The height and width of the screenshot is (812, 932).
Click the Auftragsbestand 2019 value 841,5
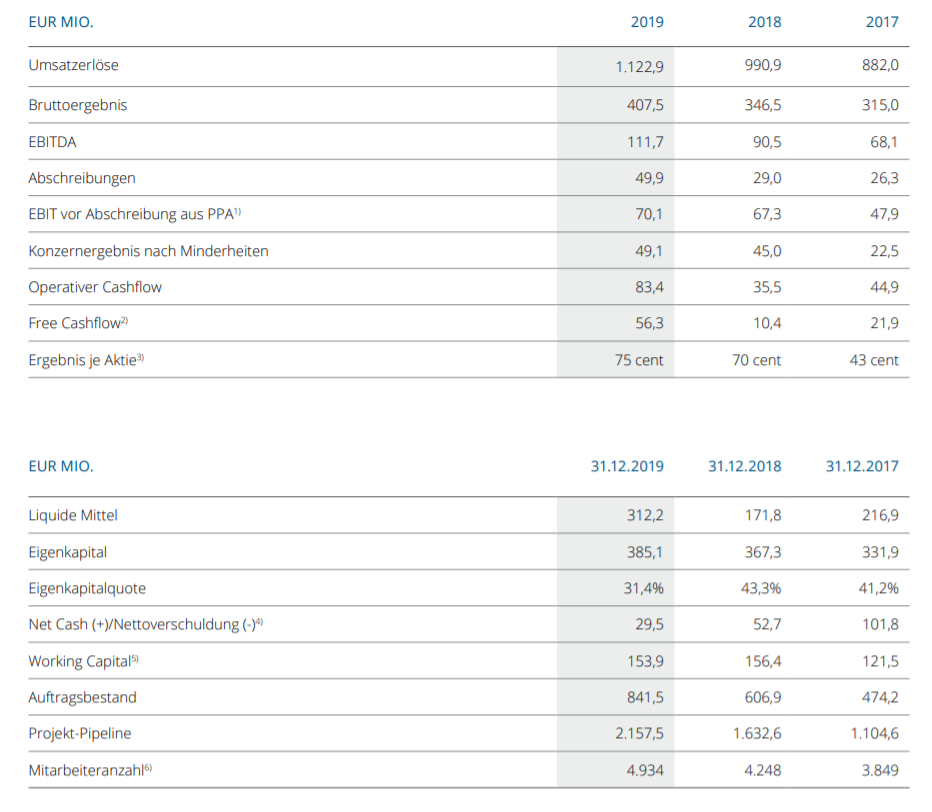644,697
